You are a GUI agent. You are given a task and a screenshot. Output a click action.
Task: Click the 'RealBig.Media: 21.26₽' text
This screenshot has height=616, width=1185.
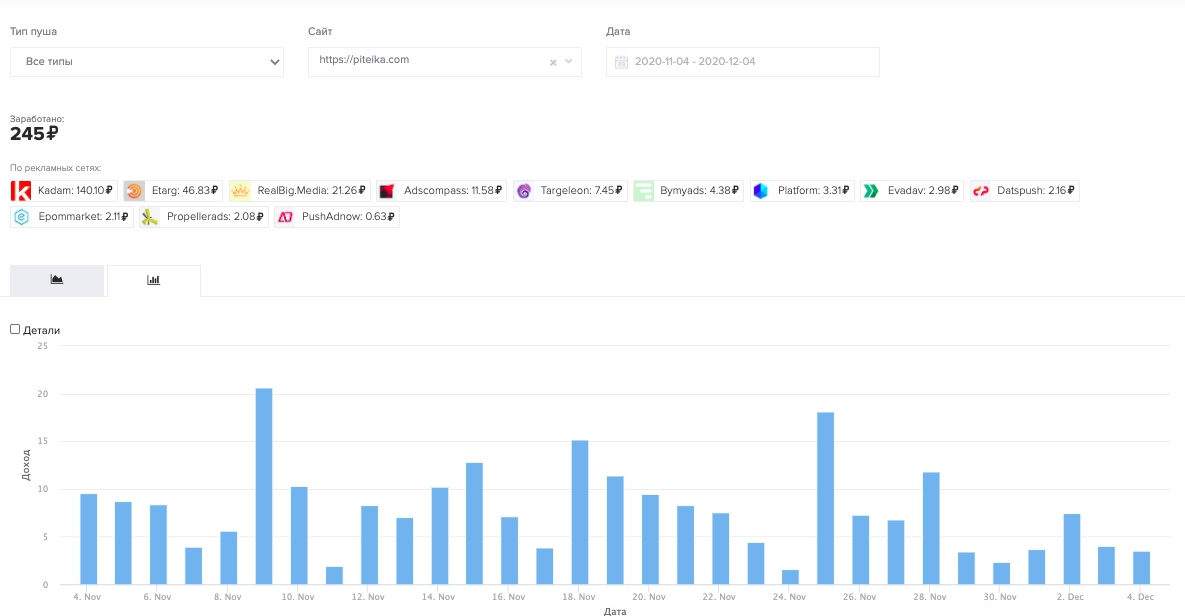(311, 190)
